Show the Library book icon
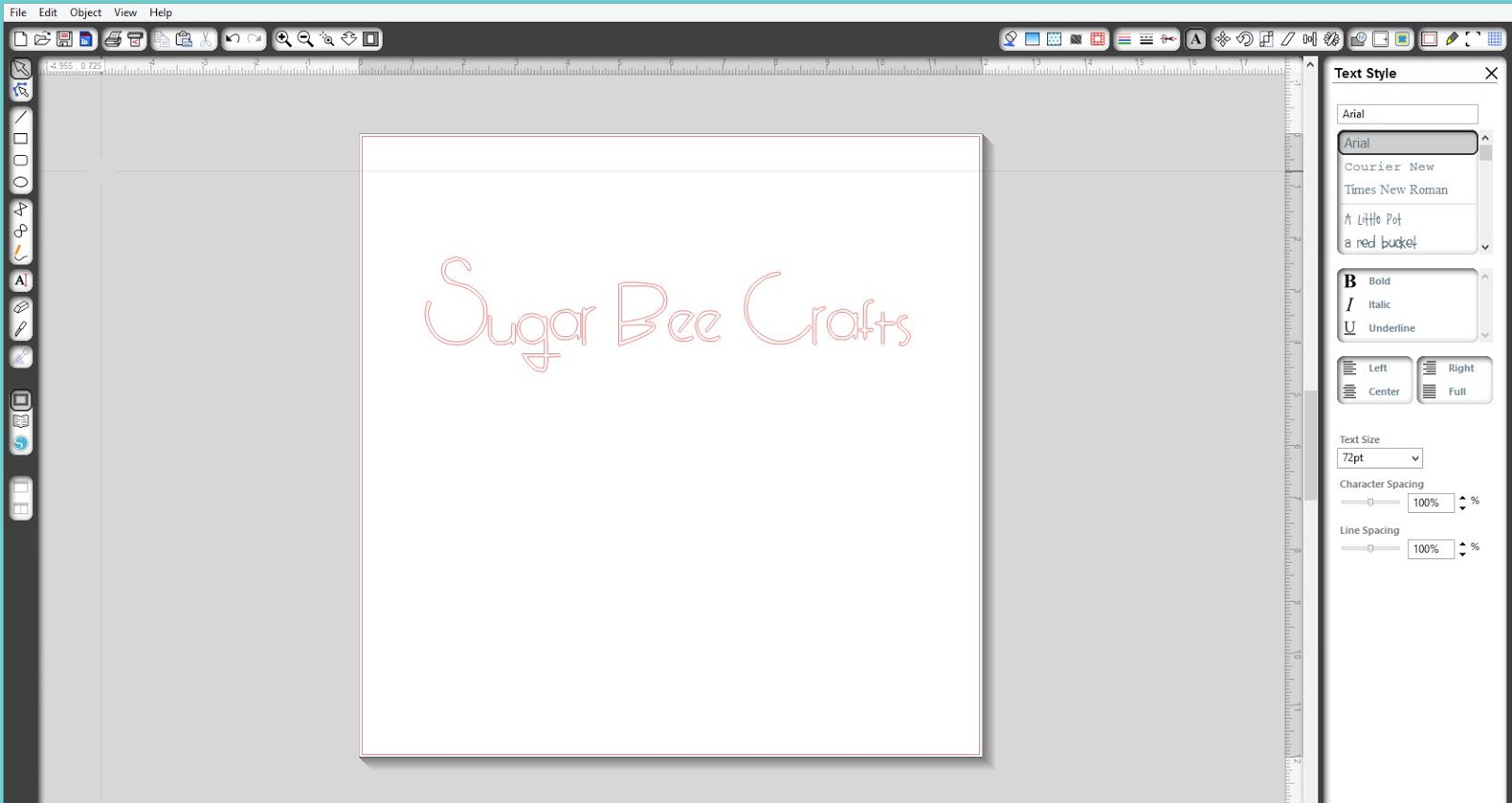 [x=21, y=421]
